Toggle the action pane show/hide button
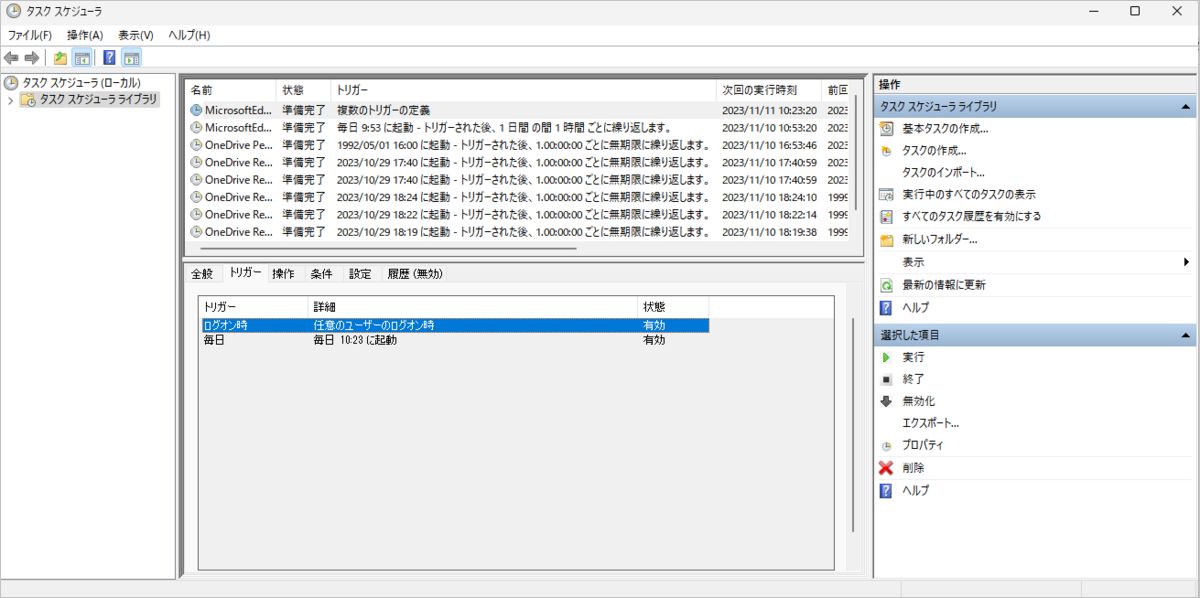 131,58
